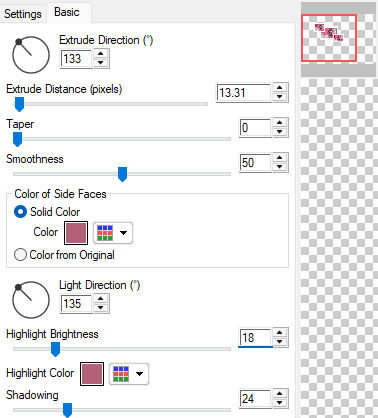The width and height of the screenshot is (378, 418).
Task: Click the Light Direction angle dial
Action: click(31, 300)
